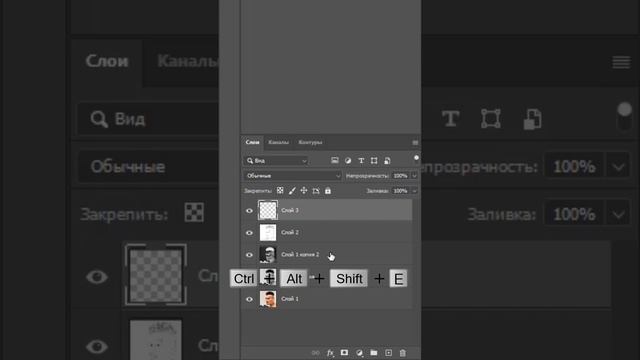
Task: Filter layers by smart objects icon
Action: 387,161
